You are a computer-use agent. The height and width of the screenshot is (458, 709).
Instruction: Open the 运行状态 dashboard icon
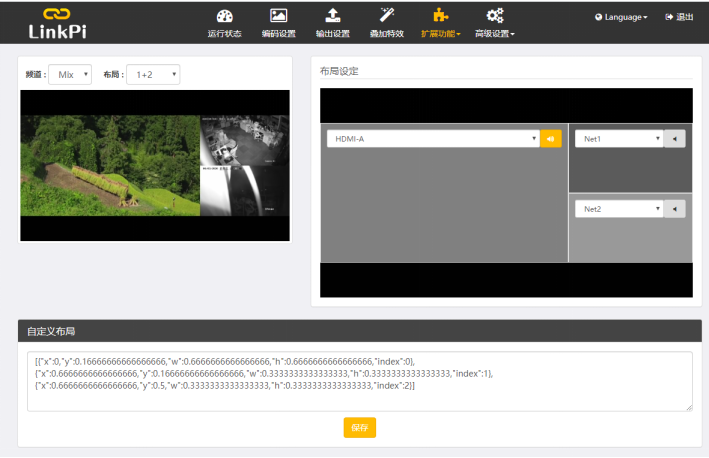[224, 16]
